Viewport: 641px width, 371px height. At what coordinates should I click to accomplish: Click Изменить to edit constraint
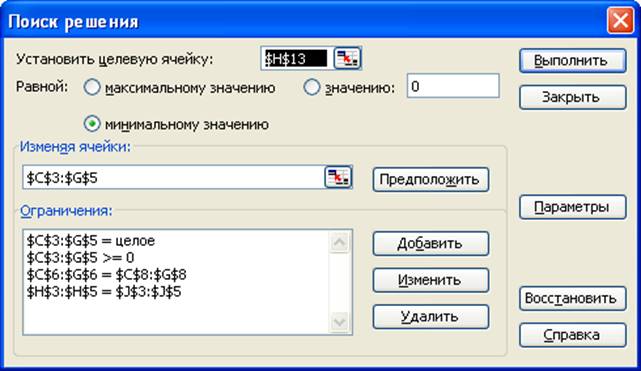[x=430, y=280]
